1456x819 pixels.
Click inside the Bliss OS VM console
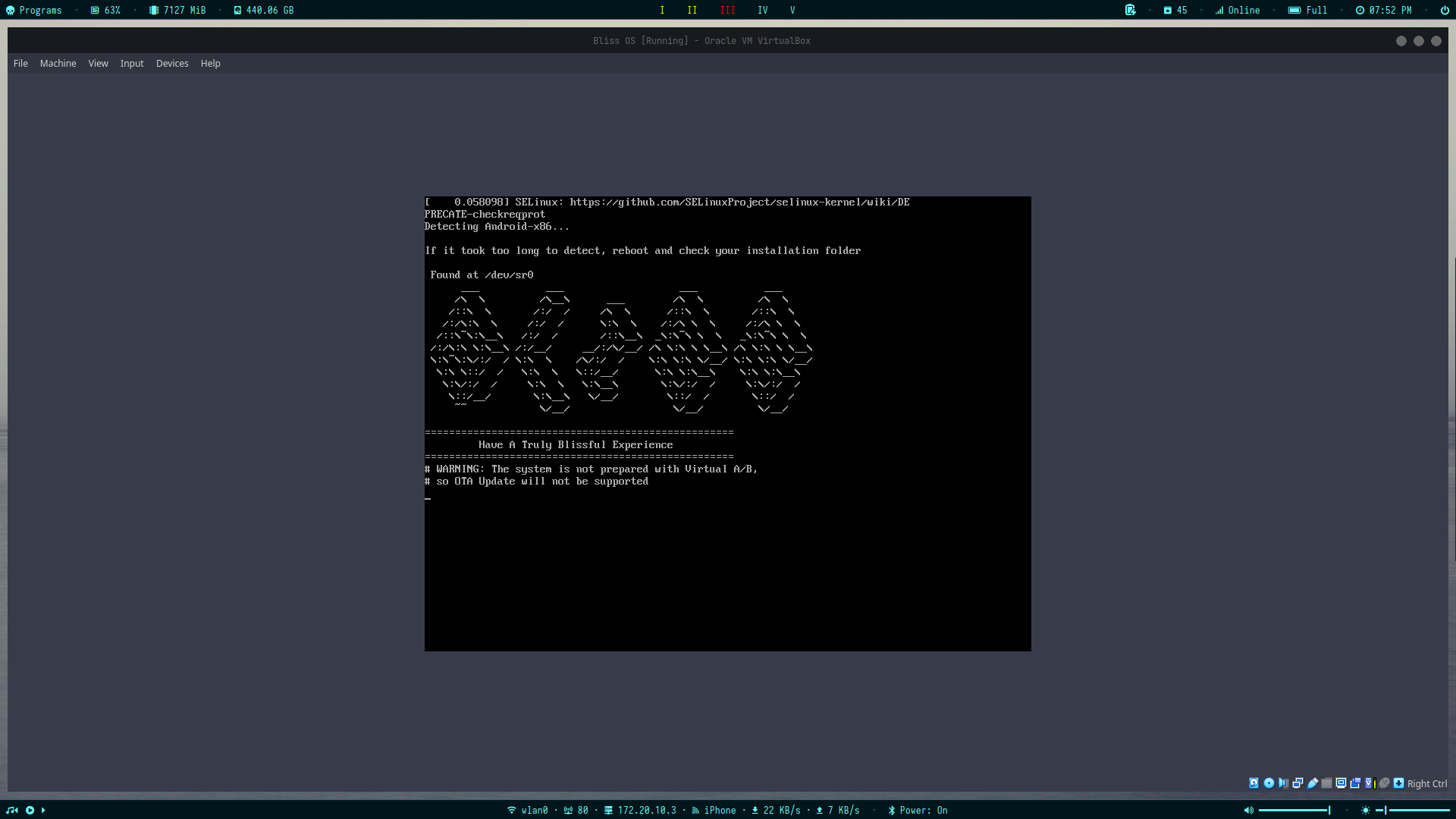tap(728, 423)
